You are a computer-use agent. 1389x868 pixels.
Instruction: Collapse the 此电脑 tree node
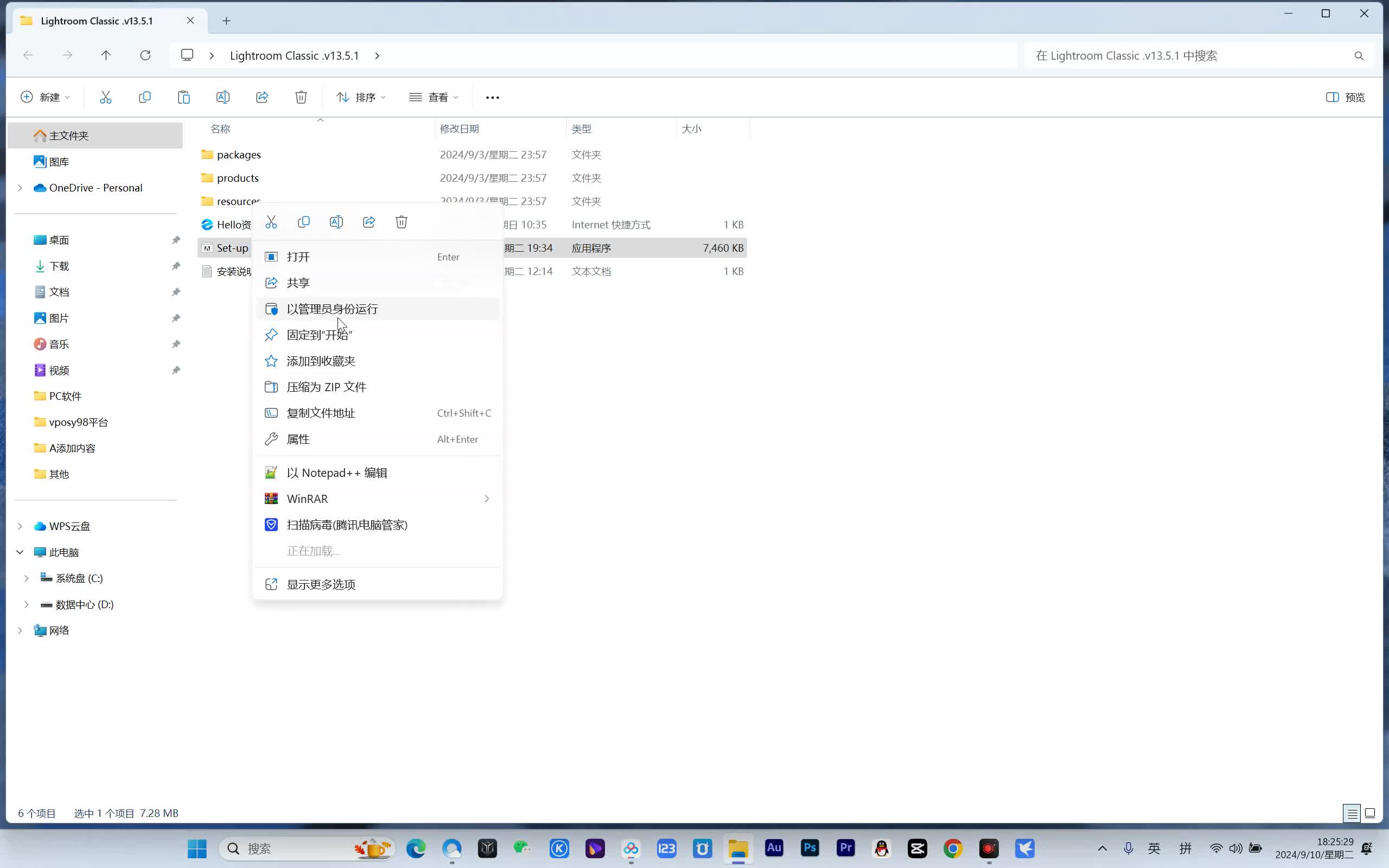20,552
